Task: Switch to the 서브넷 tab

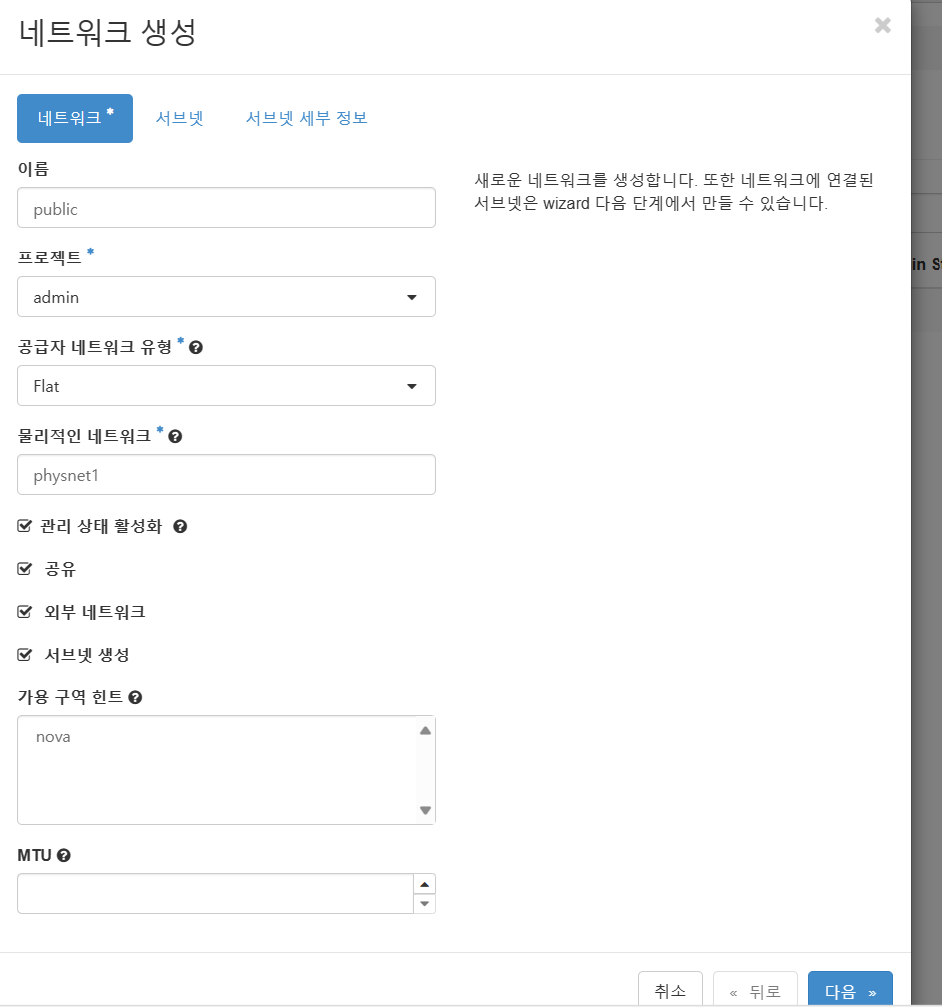Action: [180, 118]
